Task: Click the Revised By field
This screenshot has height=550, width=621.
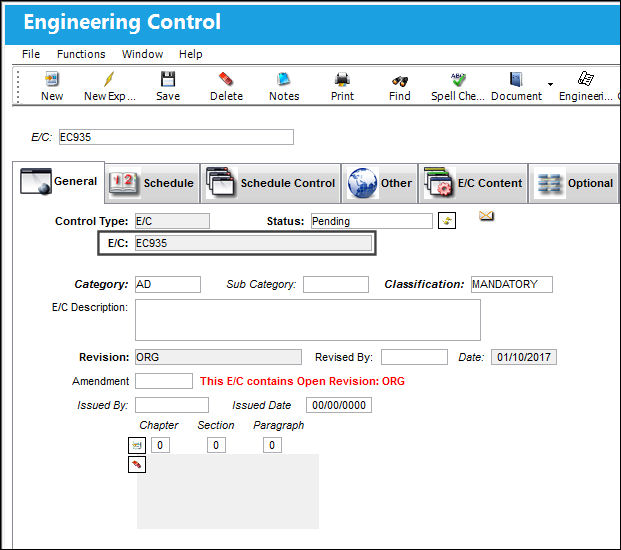Action: (414, 357)
